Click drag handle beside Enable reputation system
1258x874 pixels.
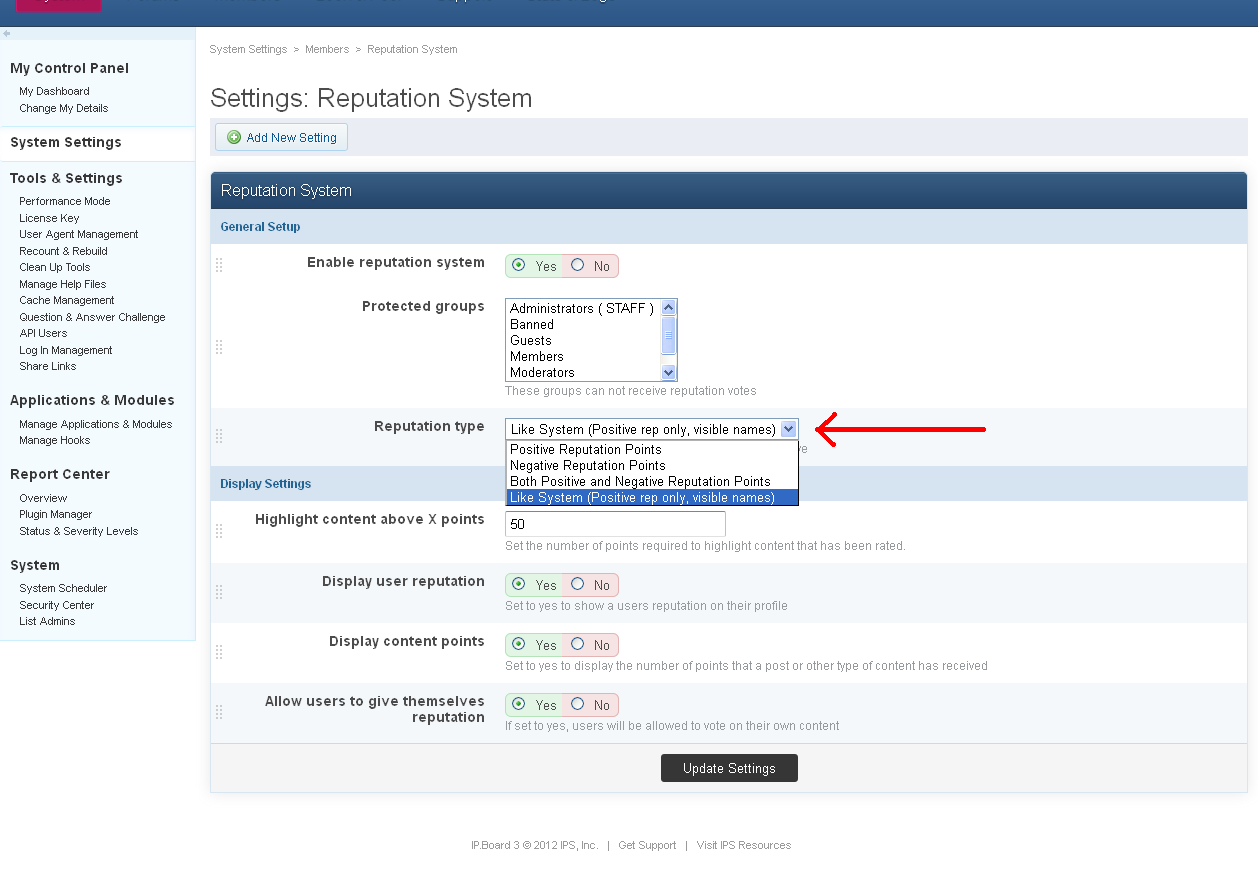[x=219, y=265]
